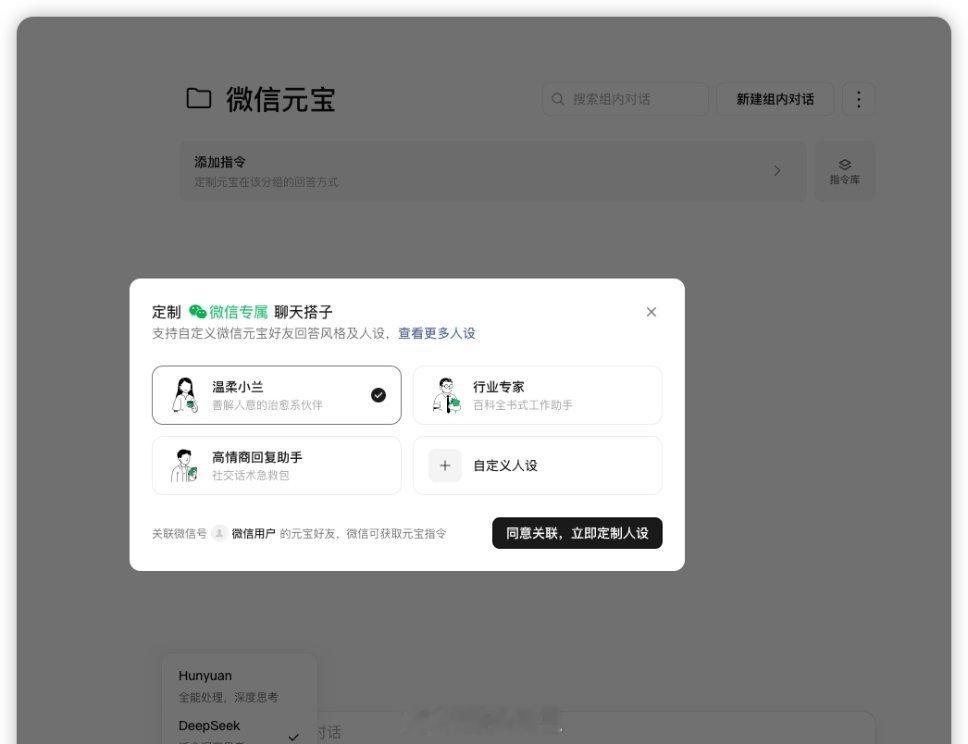968x744 pixels.
Task: Click the 微信用户 avatar icon
Action: coord(219,533)
